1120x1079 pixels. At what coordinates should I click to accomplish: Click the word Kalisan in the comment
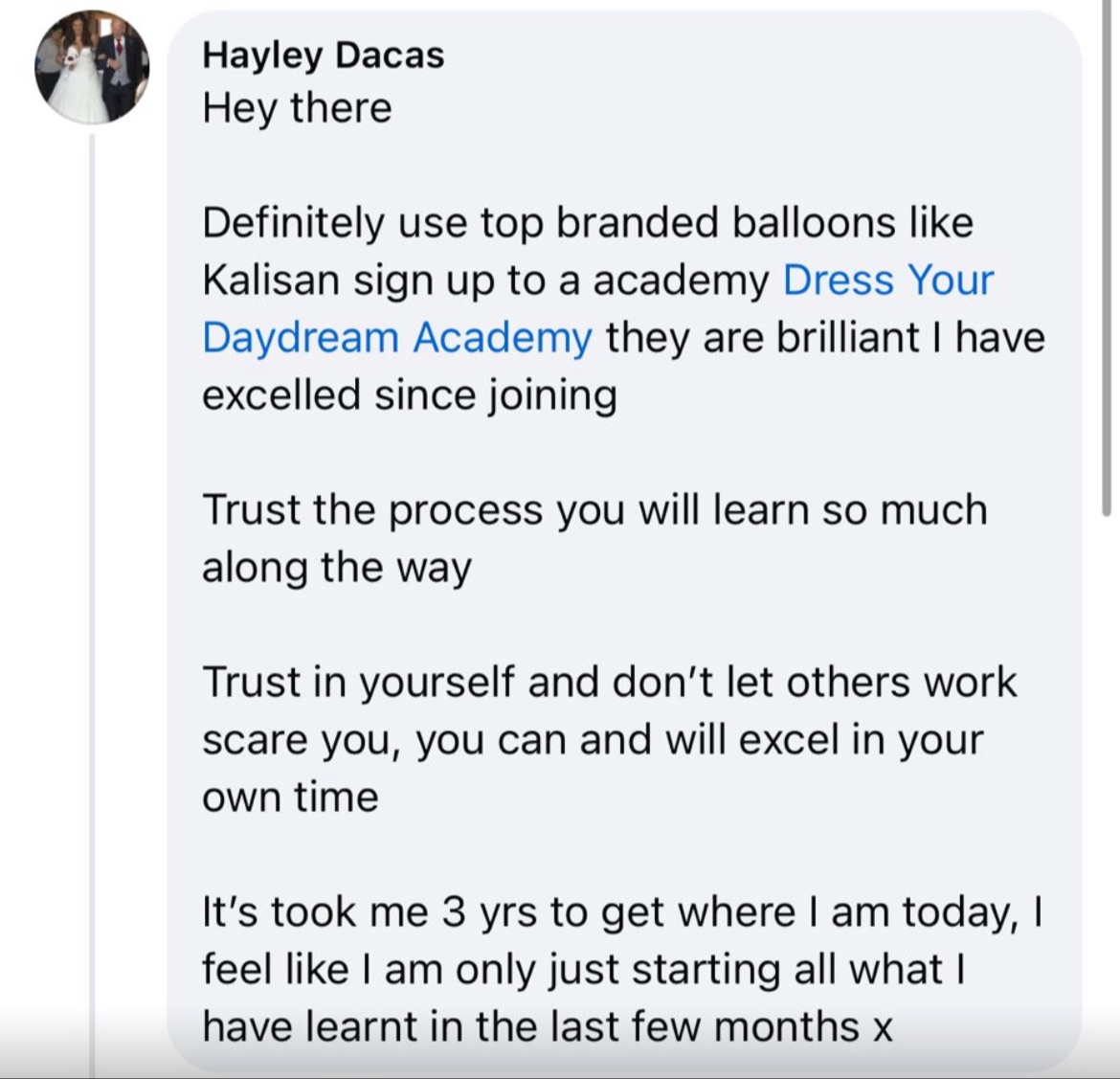[x=271, y=280]
